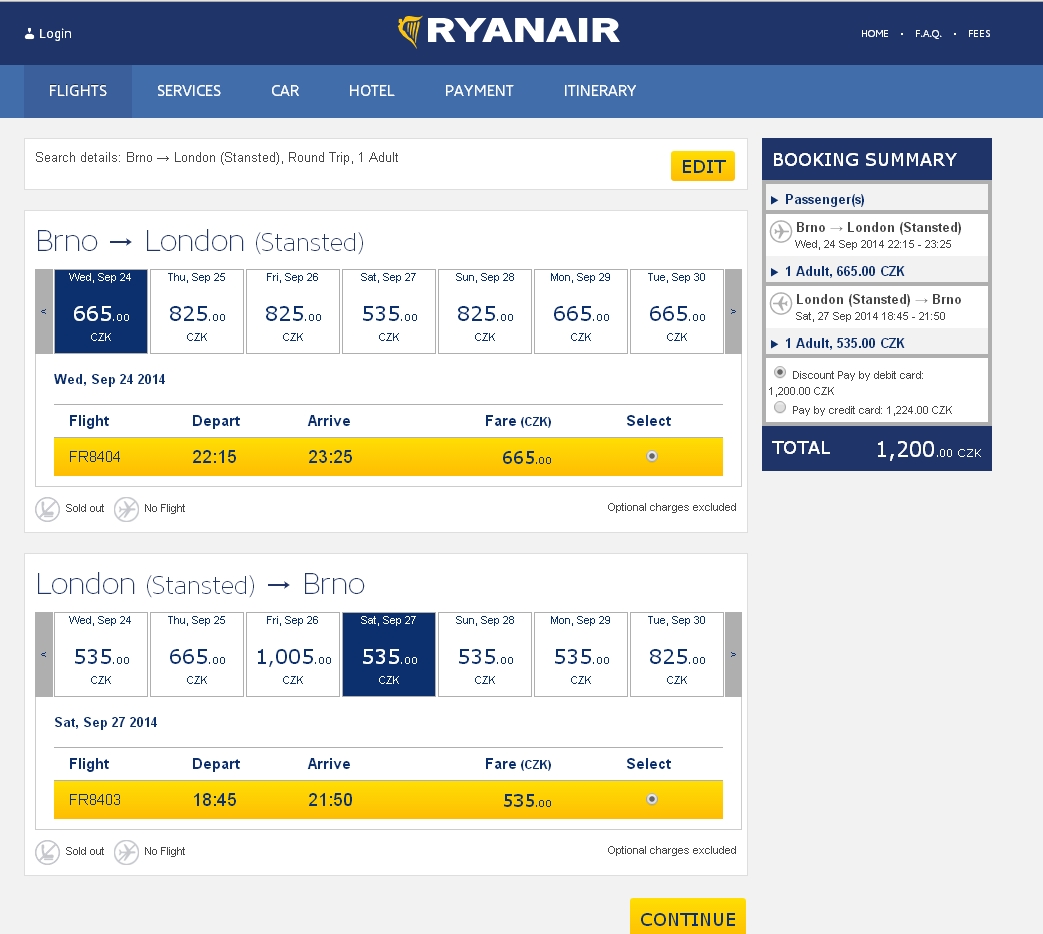The width and height of the screenshot is (1043, 934).
Task: Select outbound Sun, Sep 28 fare 825.00
Action: (x=485, y=311)
